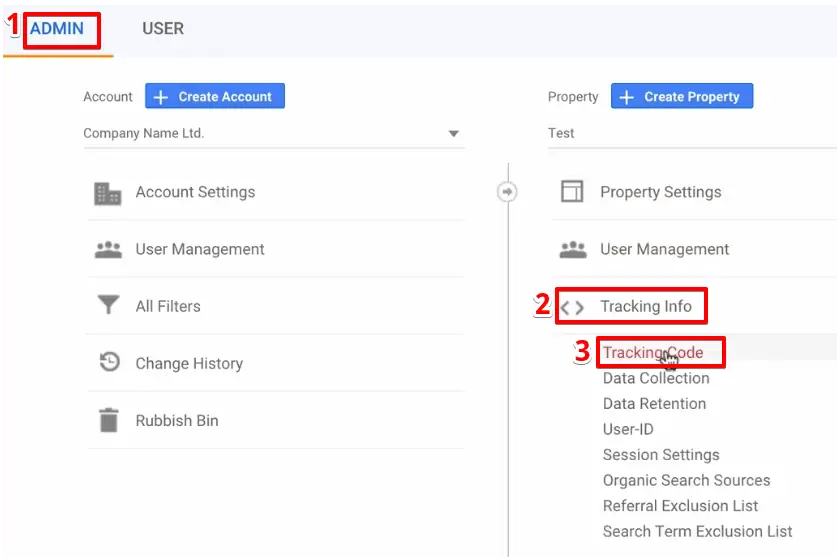Click the Create Property button

coord(682,96)
